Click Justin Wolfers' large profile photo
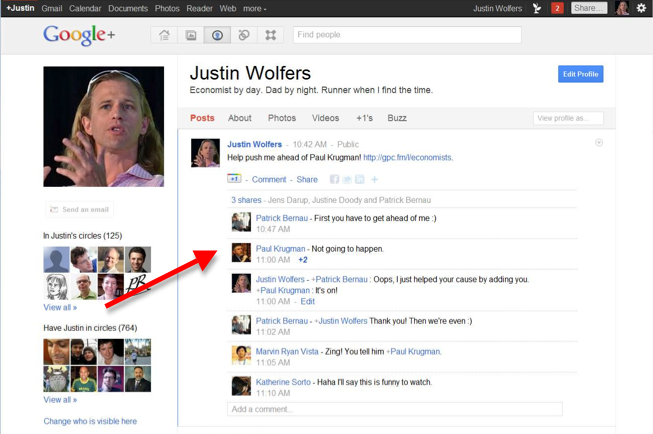Viewport: 653px width, 434px height. [x=104, y=127]
